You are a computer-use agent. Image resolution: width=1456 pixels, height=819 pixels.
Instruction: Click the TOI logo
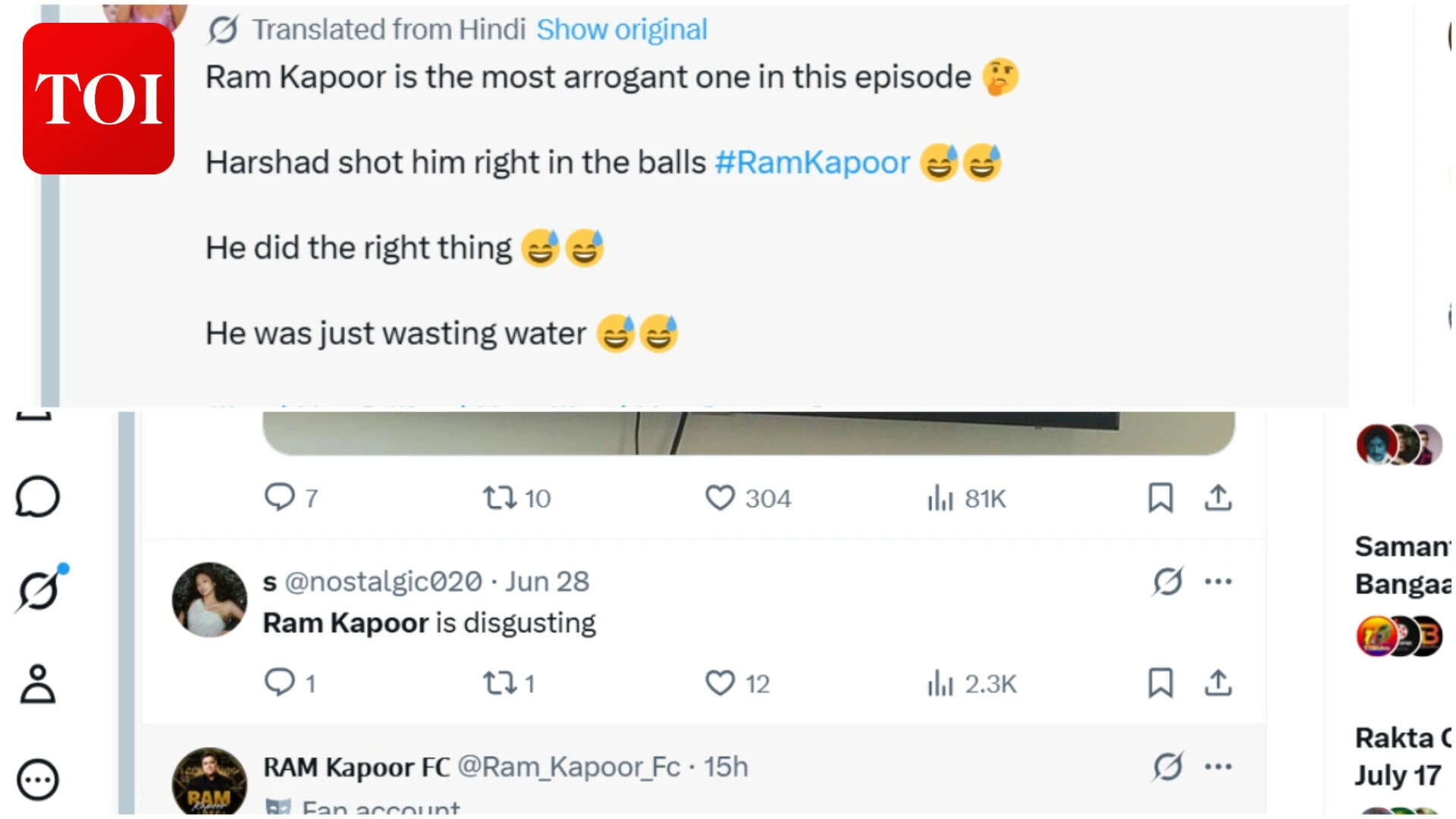click(99, 99)
